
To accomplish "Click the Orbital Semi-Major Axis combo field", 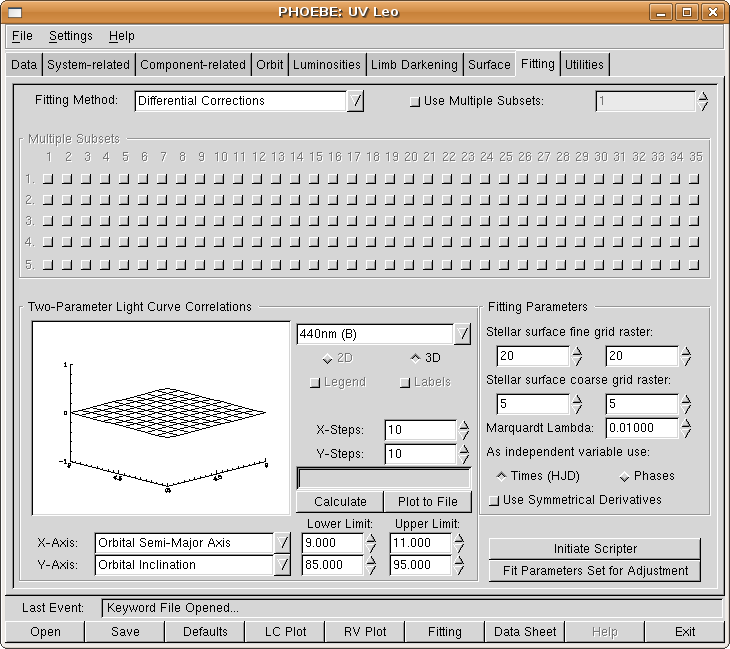I will 184,543.
